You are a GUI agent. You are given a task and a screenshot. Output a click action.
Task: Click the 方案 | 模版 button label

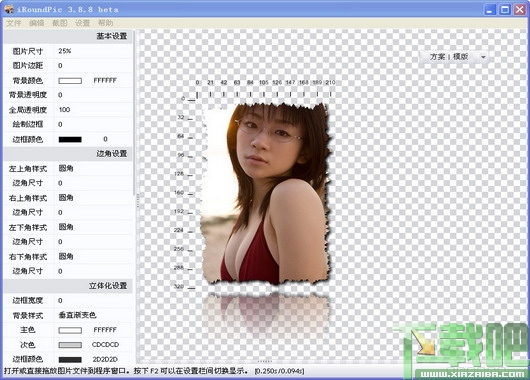coord(449,57)
